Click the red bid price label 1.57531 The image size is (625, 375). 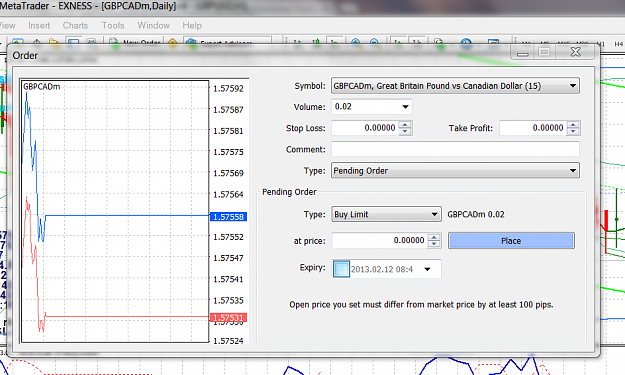tap(228, 318)
